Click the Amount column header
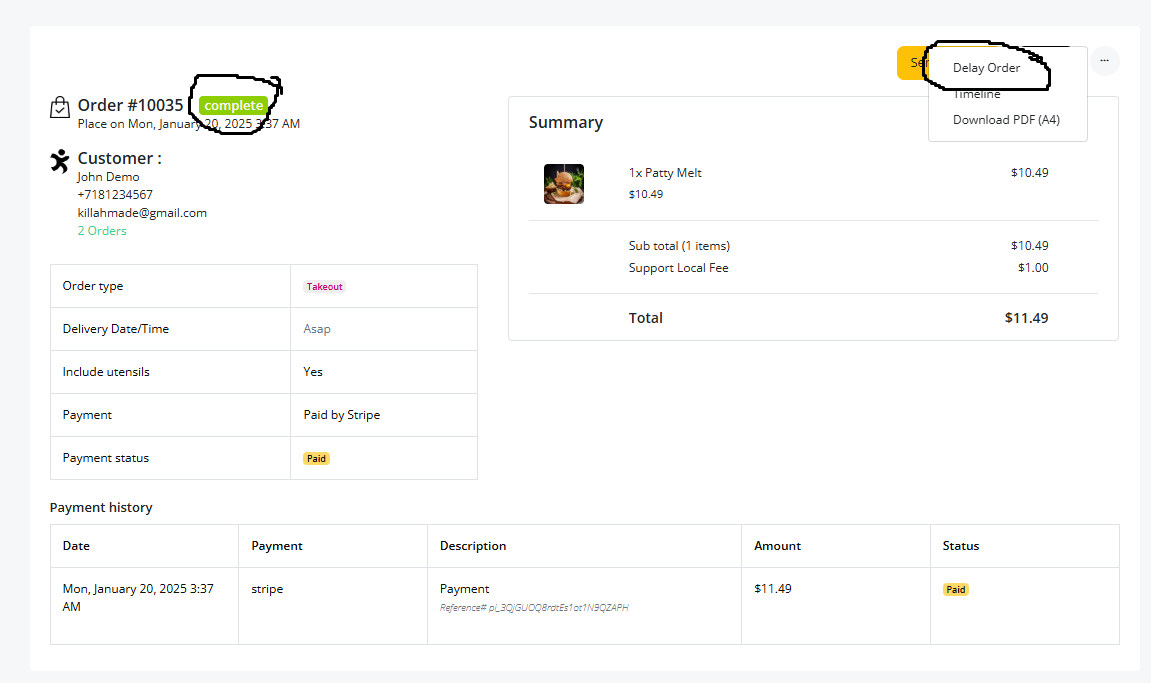 (x=777, y=546)
